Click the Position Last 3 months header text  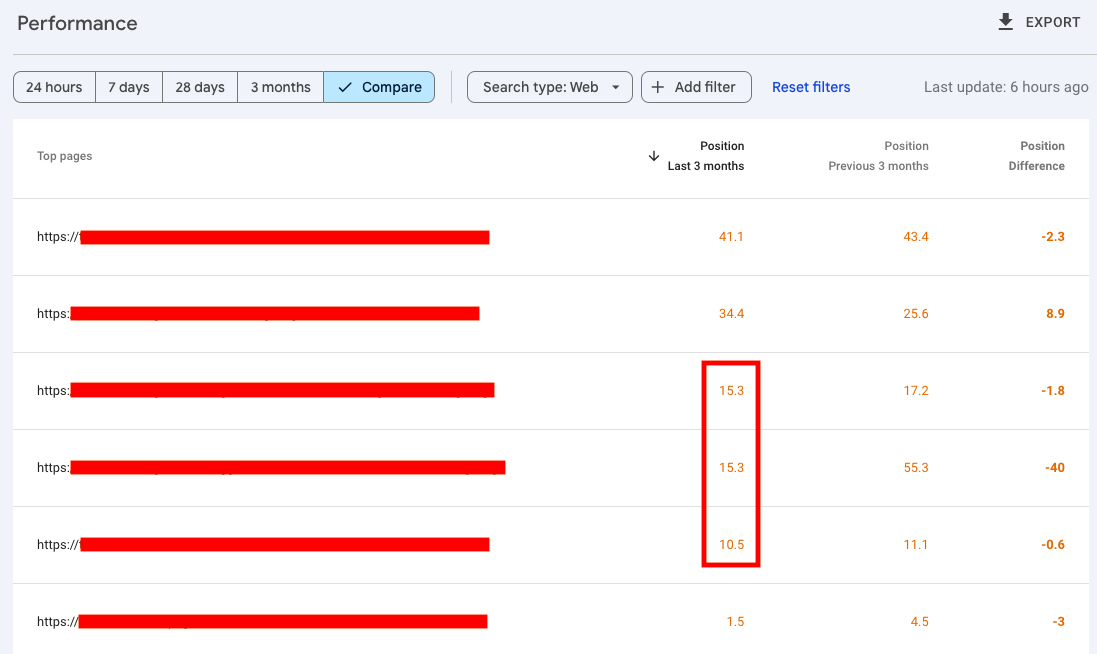(x=706, y=156)
